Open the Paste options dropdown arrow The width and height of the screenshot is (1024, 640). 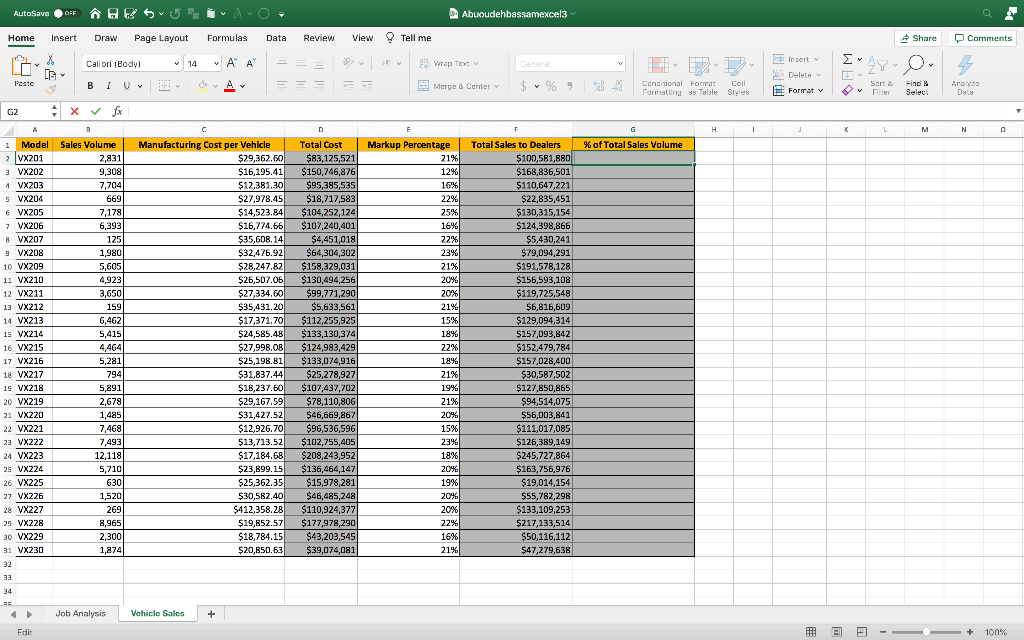click(x=37, y=65)
